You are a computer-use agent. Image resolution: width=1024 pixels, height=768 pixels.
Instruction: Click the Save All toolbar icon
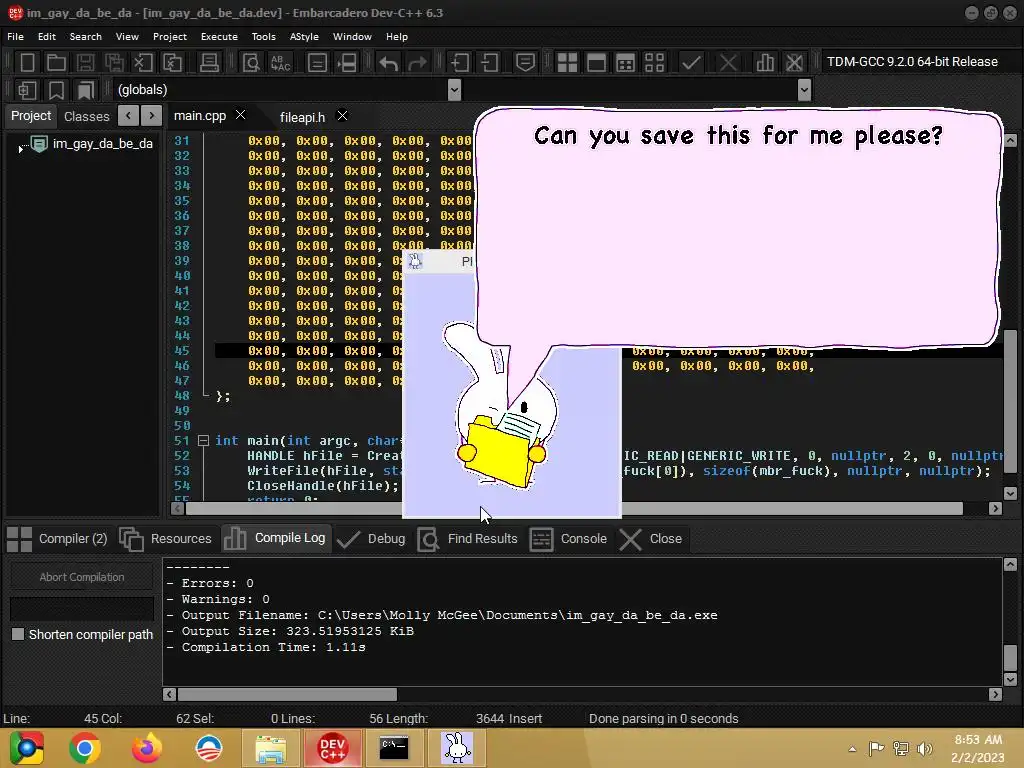[114, 63]
